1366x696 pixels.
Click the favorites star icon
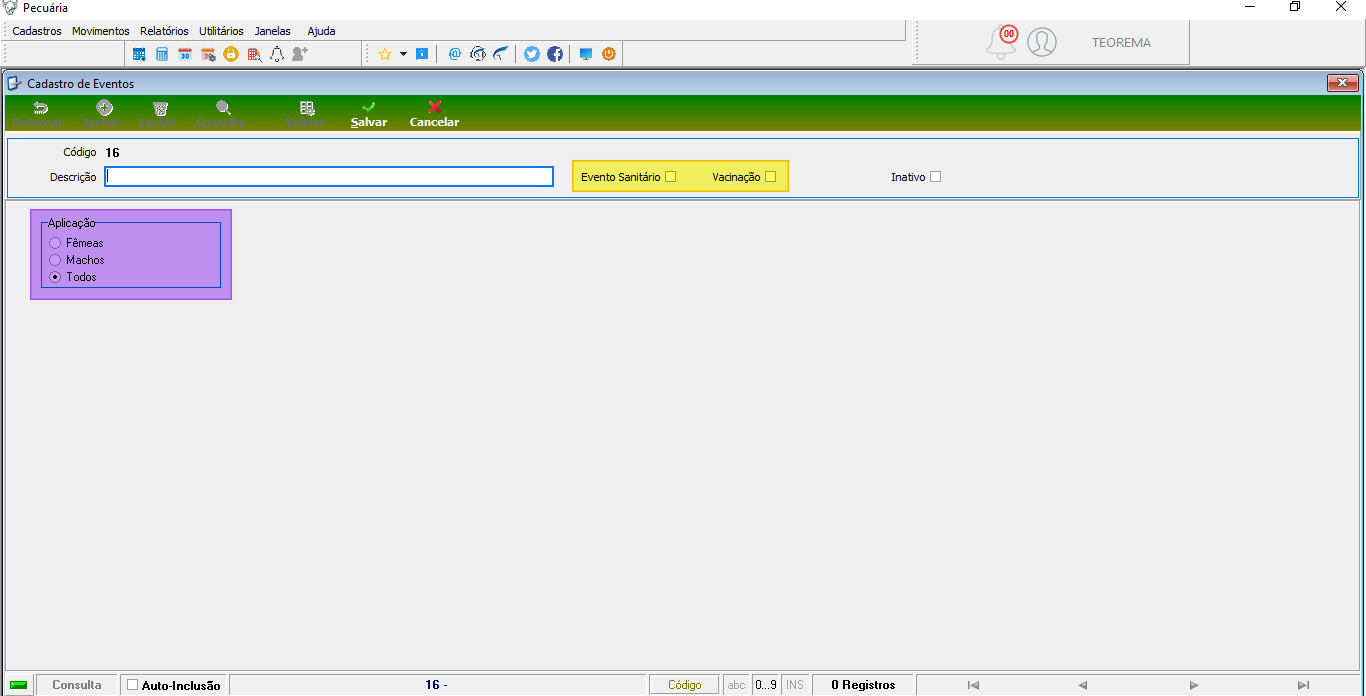tap(384, 54)
